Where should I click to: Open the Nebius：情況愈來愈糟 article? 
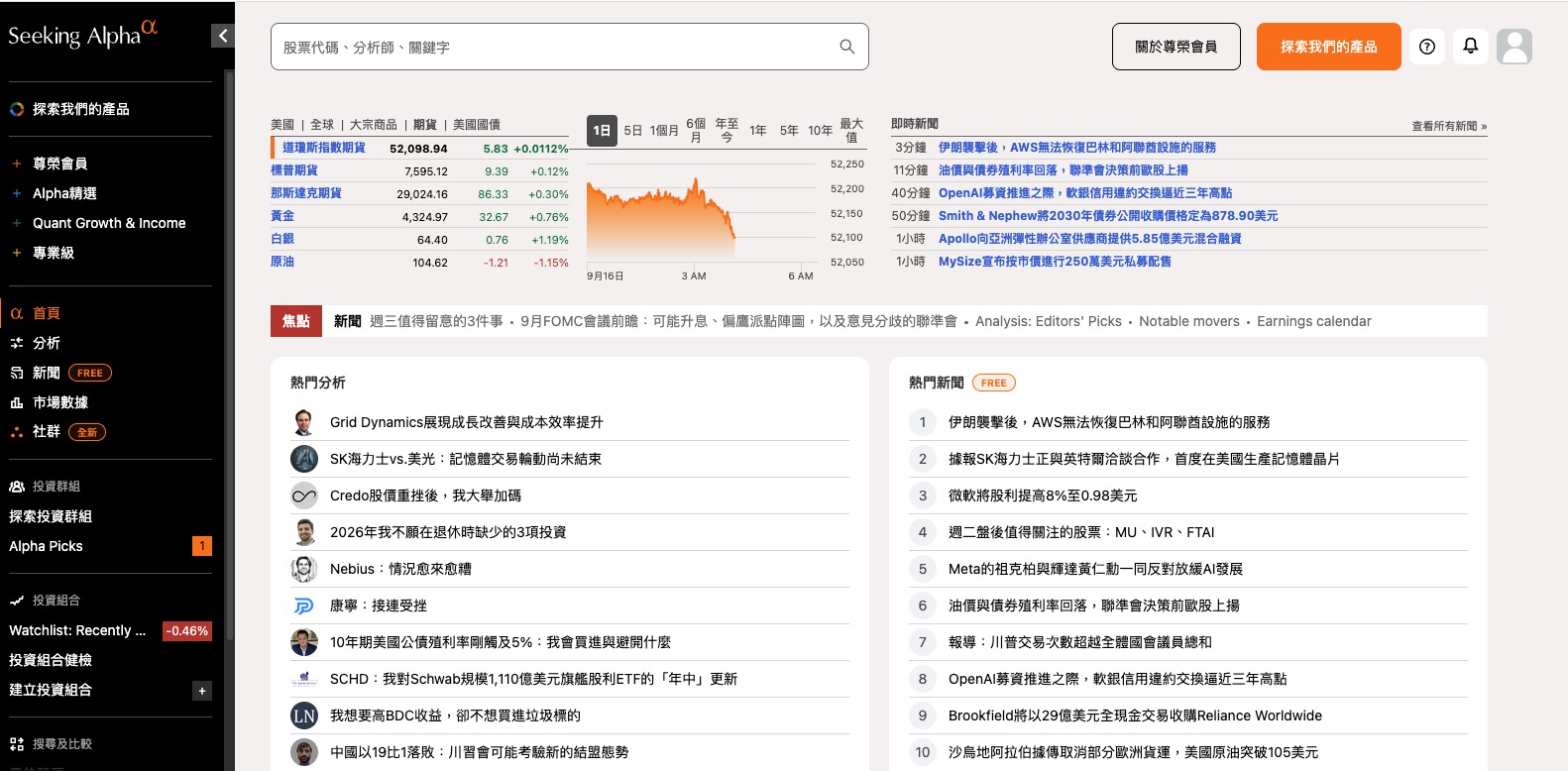pos(400,569)
